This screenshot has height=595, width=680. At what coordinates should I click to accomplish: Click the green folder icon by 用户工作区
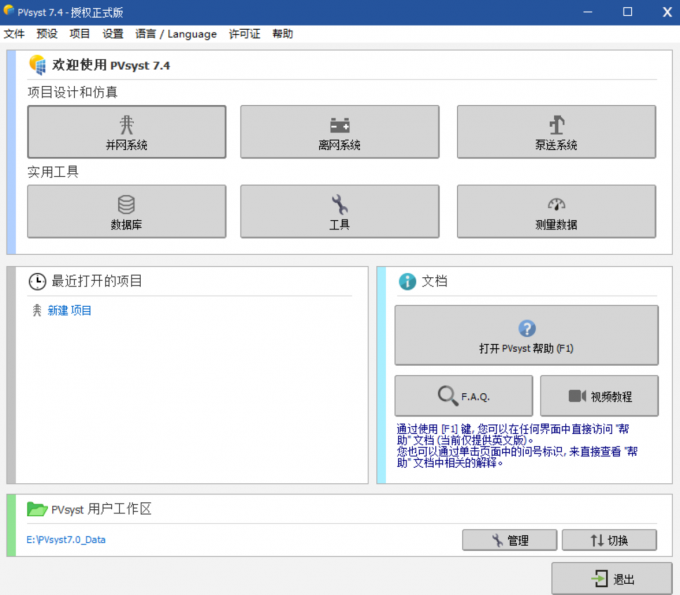click(37, 509)
